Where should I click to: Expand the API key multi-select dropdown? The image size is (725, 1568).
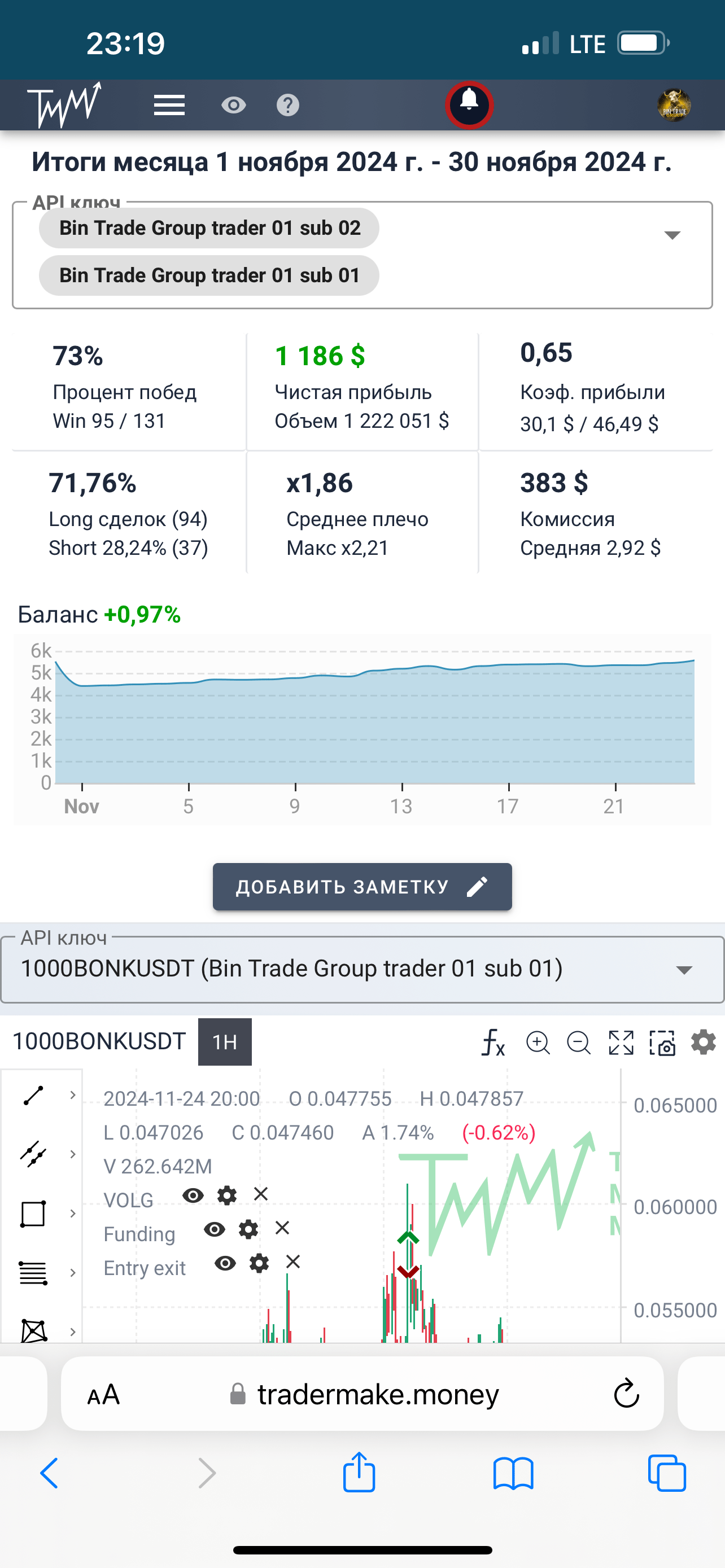(671, 235)
